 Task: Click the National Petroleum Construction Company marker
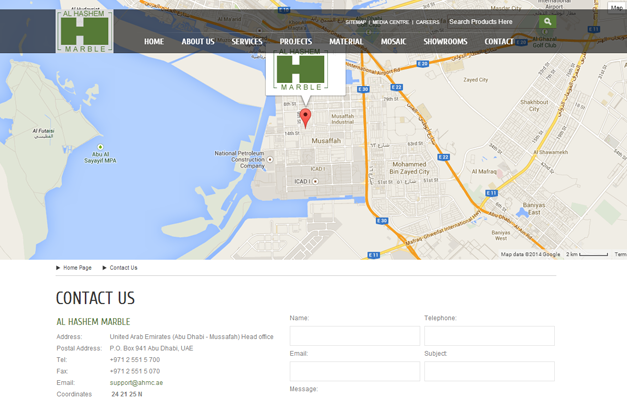[x=270, y=160]
